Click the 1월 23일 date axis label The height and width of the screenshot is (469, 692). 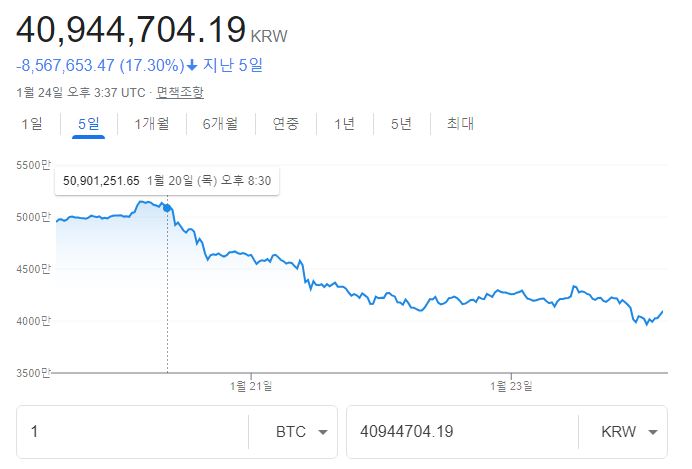[511, 386]
